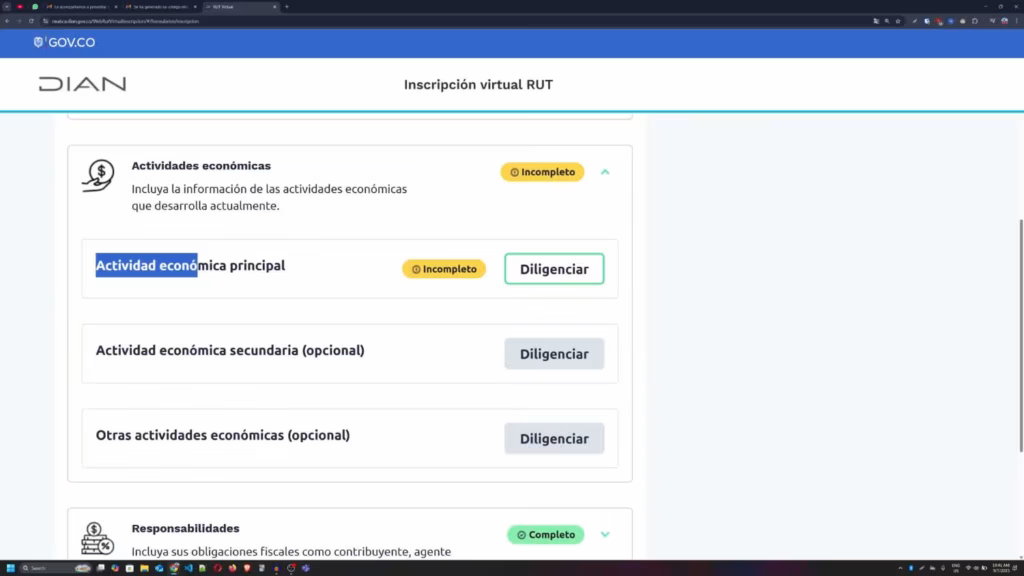This screenshot has height=576, width=1024.
Task: Click the GOV.CO logo
Action: coord(64,42)
